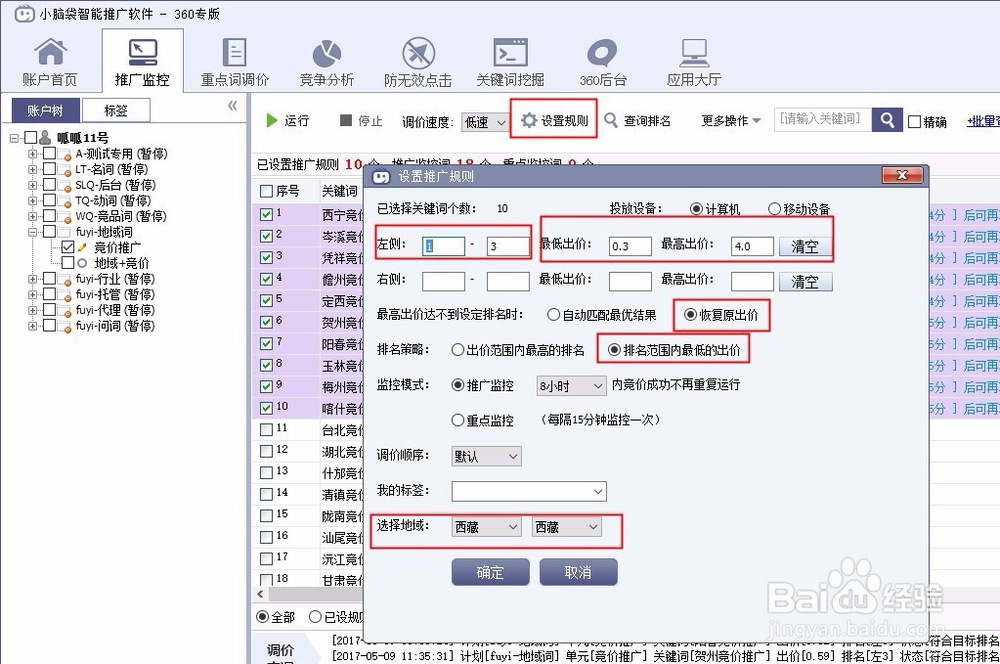
Task: Switch to the 账户树 tab
Action: click(45, 110)
